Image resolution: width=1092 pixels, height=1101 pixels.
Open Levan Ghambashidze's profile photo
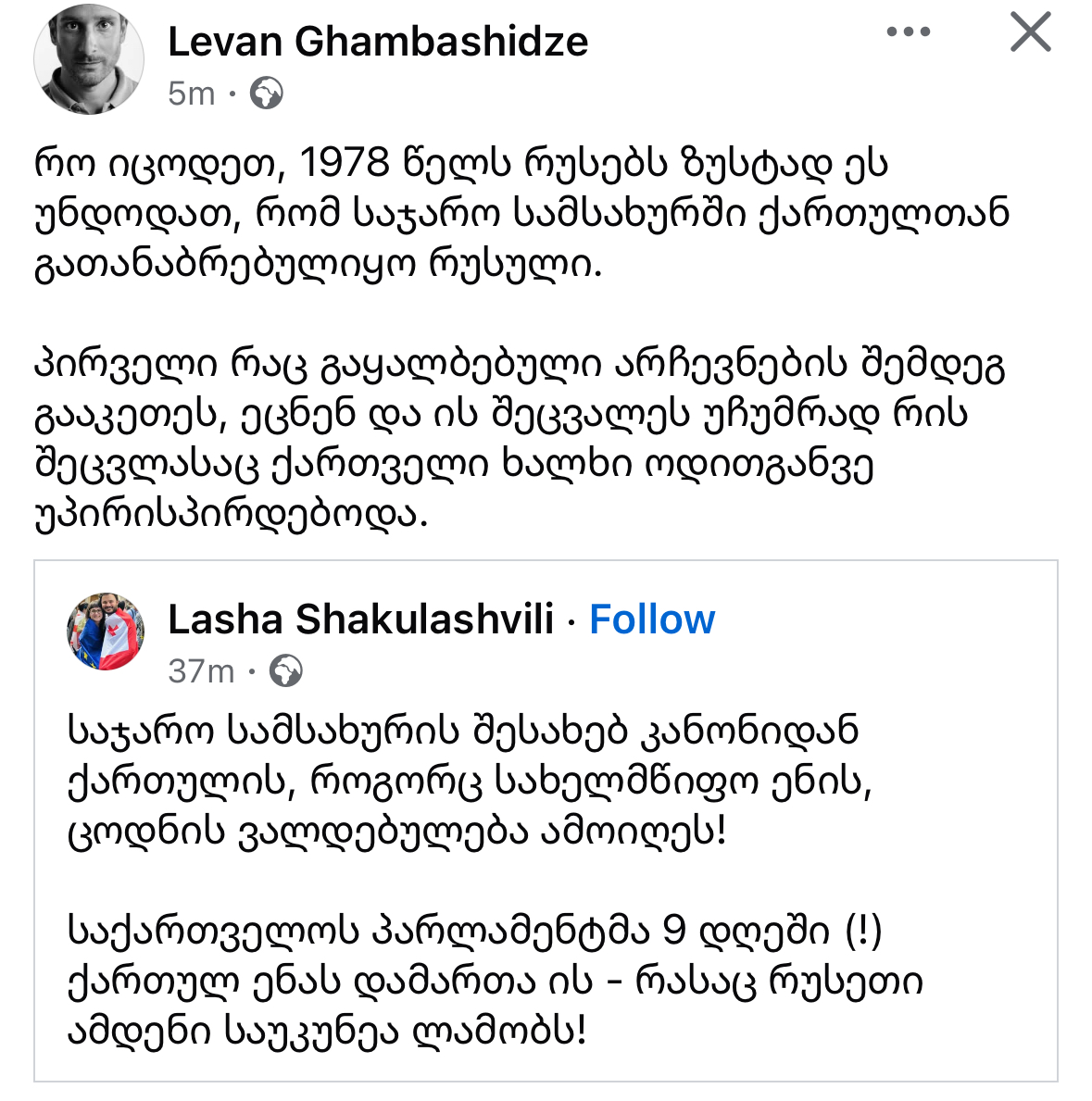(89, 57)
